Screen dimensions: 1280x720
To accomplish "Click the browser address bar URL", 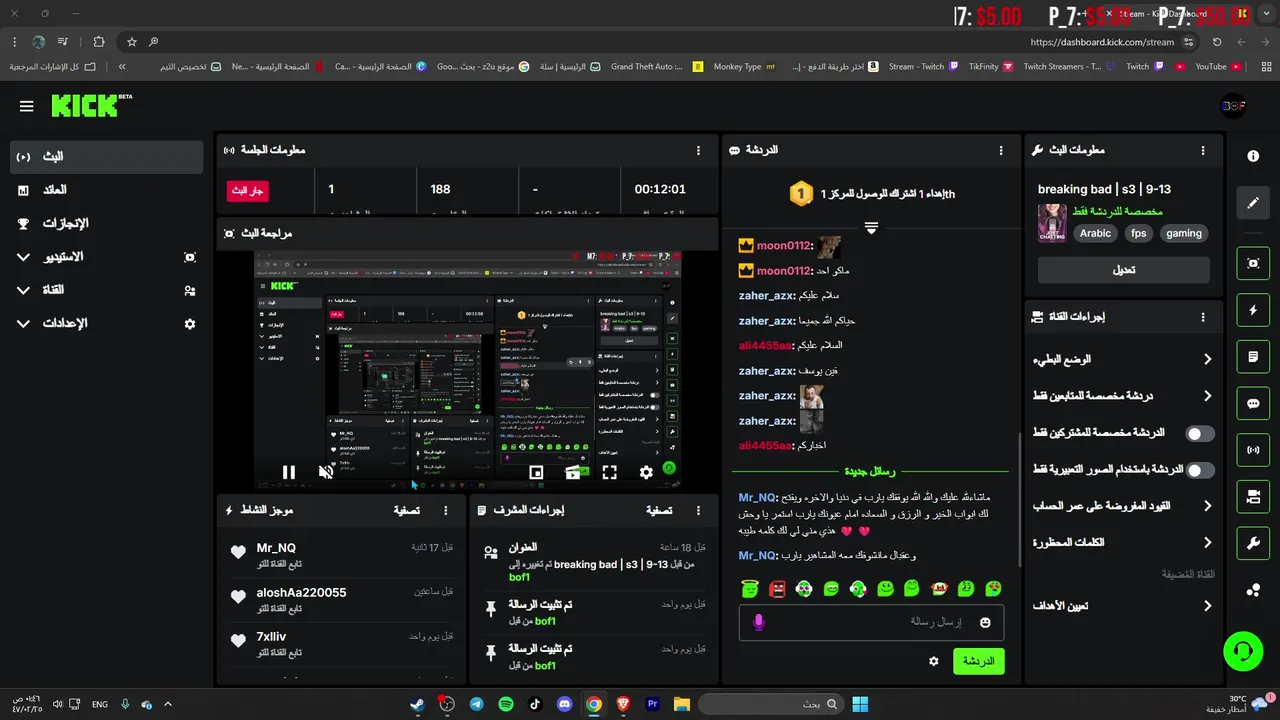I will point(1102,42).
